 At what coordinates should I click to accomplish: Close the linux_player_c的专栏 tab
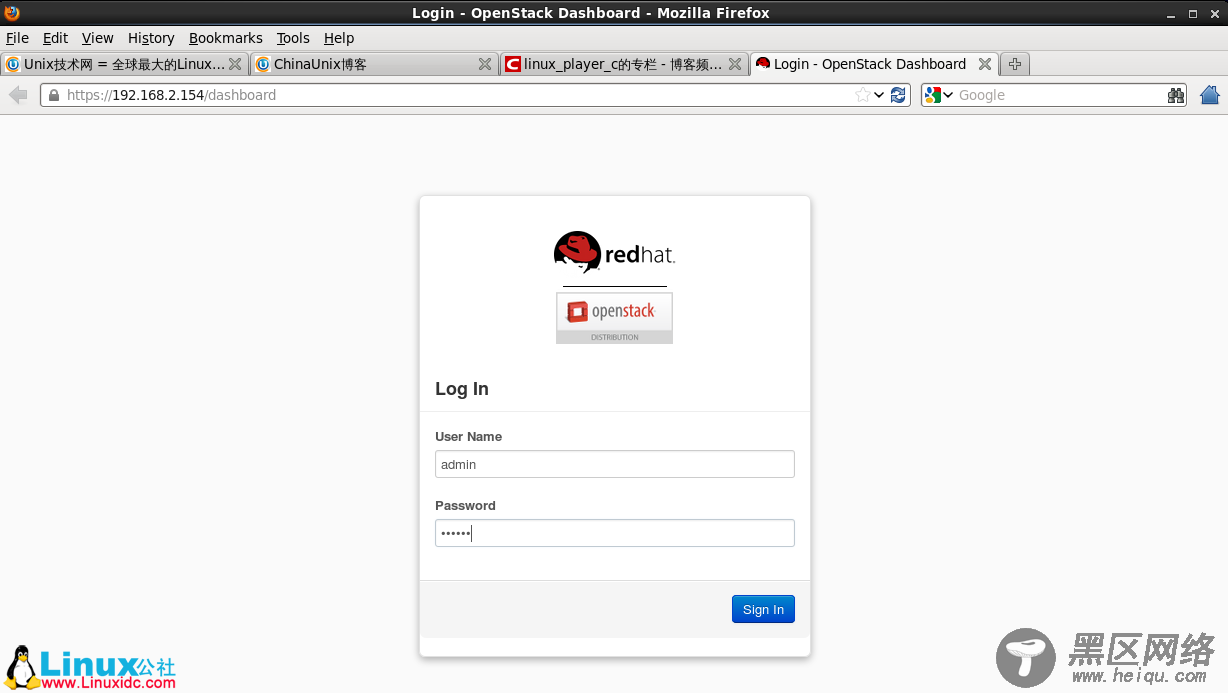coord(735,64)
